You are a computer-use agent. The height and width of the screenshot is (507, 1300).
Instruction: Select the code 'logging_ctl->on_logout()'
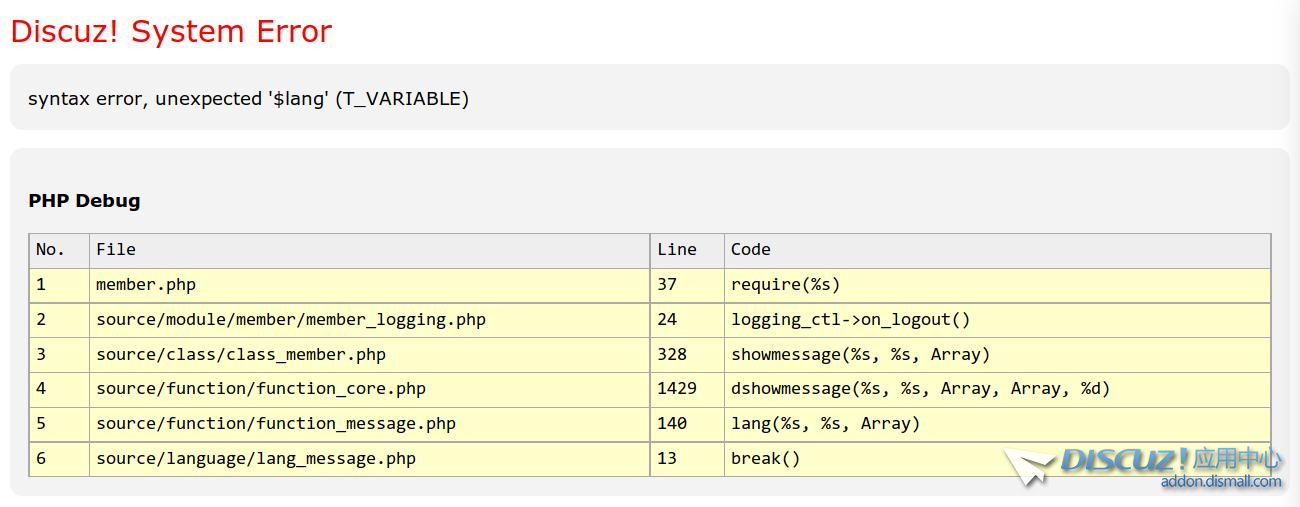(x=851, y=320)
